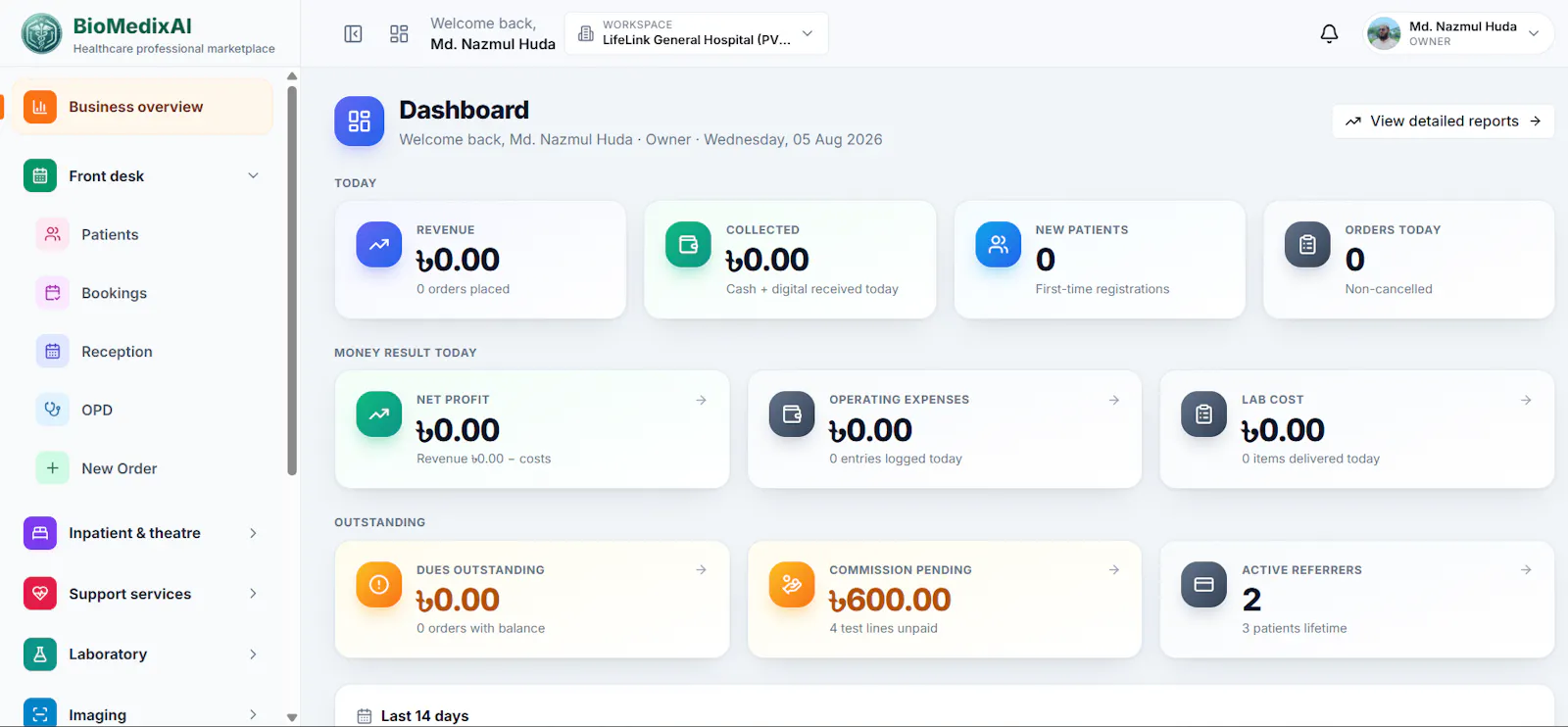Open the Operating Expenses card arrow

click(x=1114, y=400)
